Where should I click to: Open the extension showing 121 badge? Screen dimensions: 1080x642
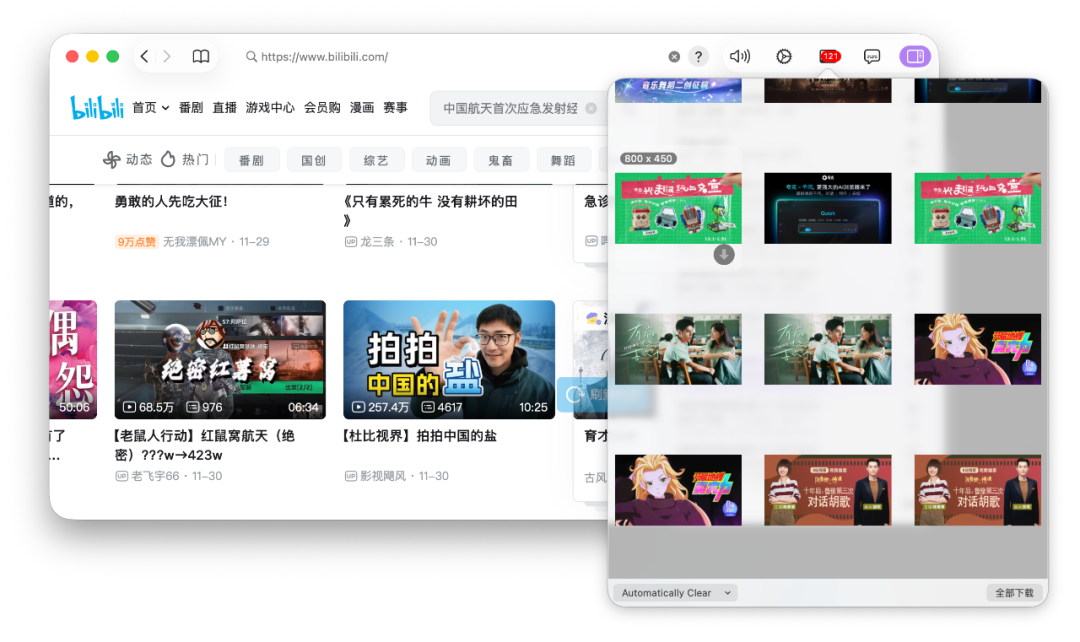tap(829, 56)
